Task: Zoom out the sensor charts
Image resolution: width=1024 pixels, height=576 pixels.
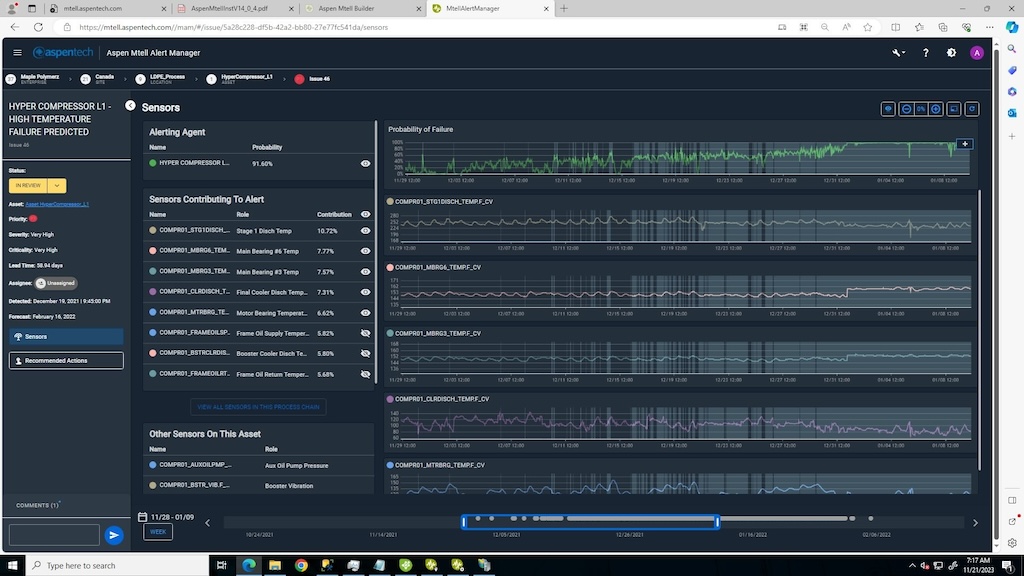Action: [x=906, y=109]
